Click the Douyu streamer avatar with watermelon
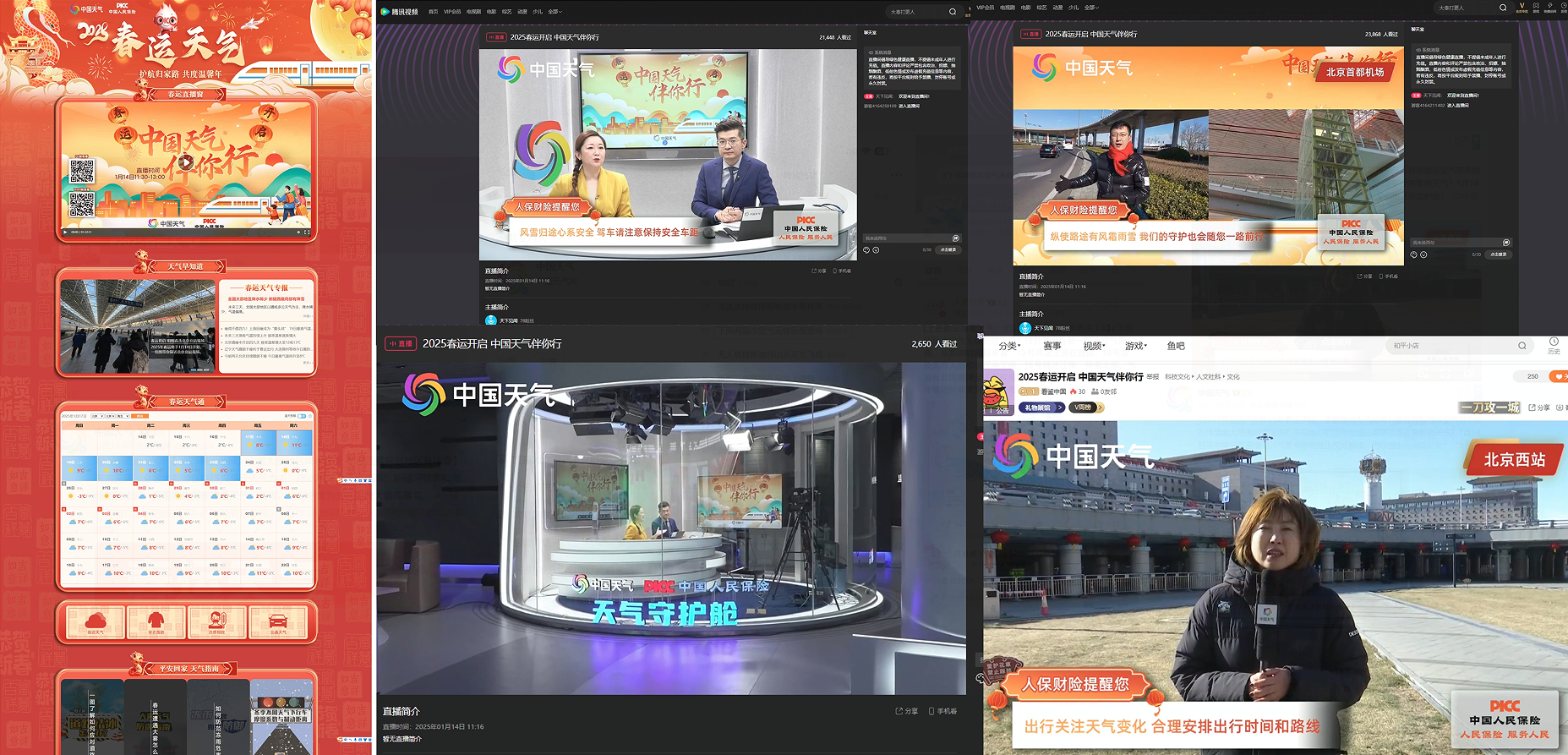The height and width of the screenshot is (755, 1568). point(997,394)
